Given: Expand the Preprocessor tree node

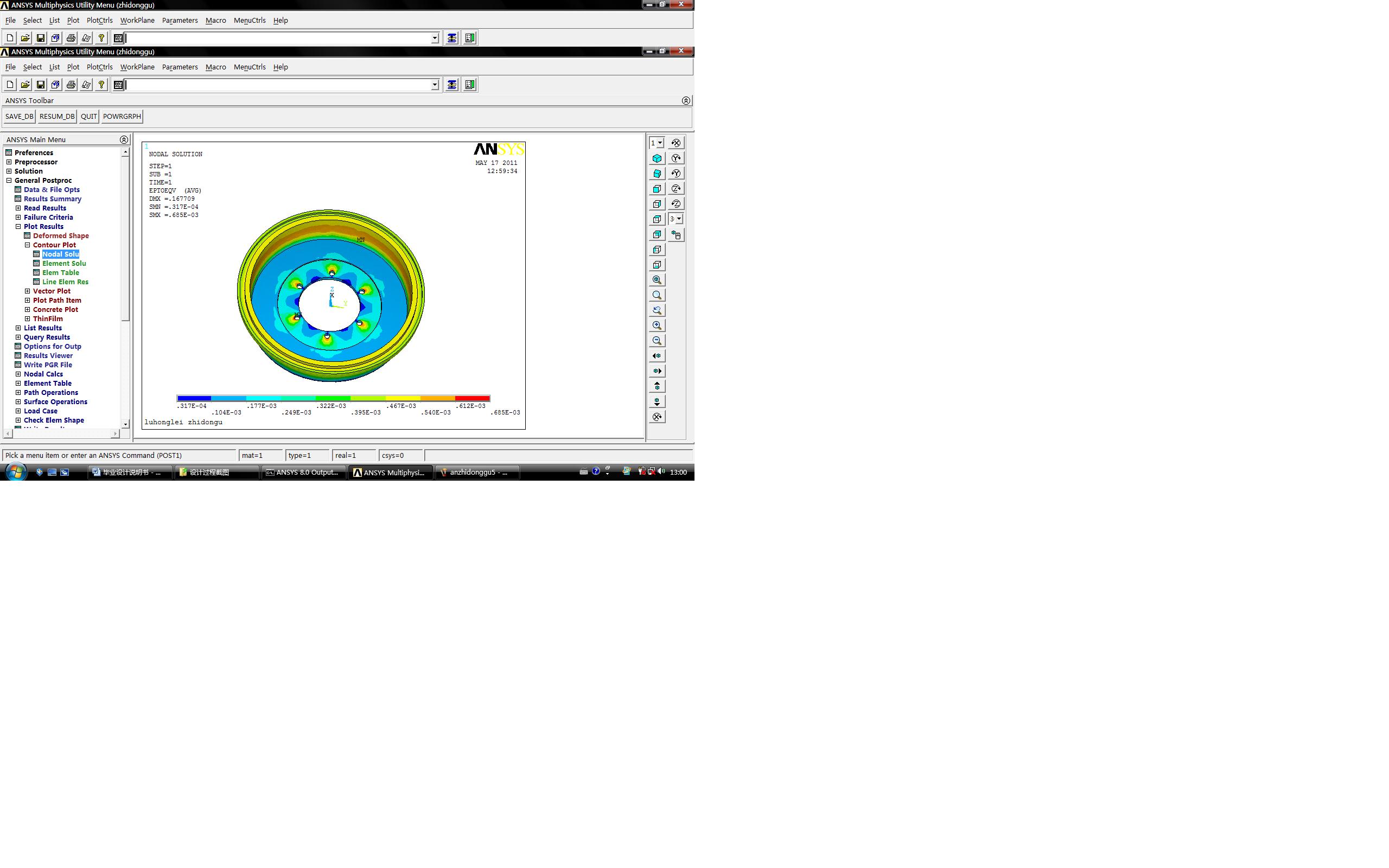Looking at the screenshot, I should click(x=9, y=162).
